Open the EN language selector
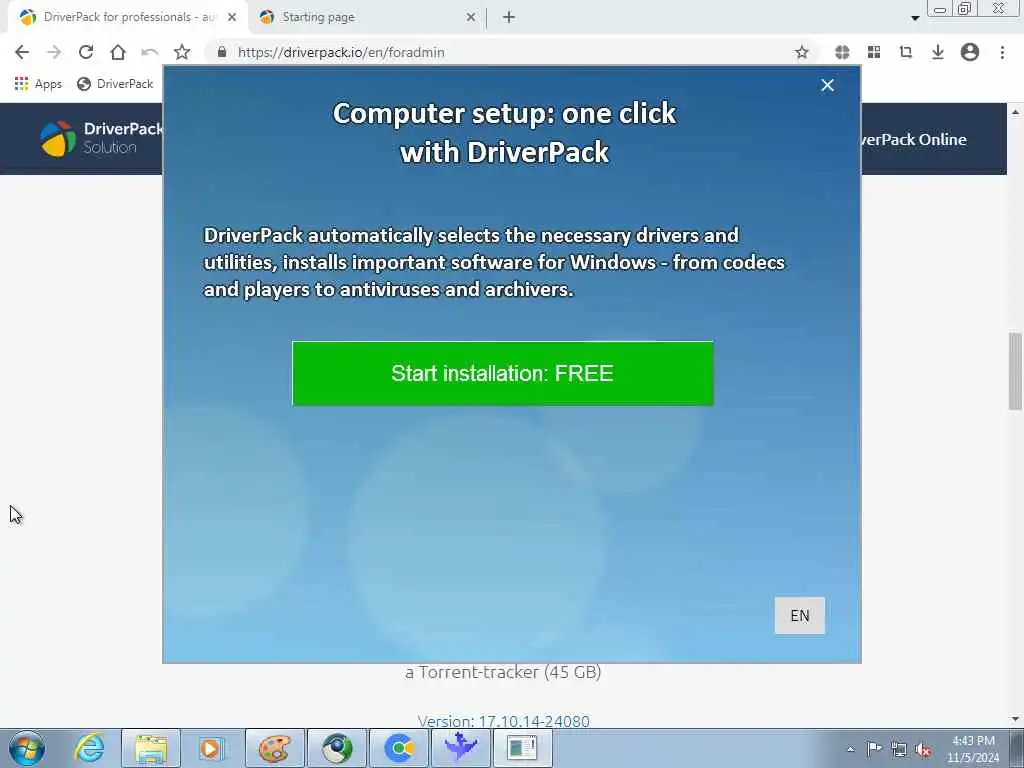 (x=800, y=616)
